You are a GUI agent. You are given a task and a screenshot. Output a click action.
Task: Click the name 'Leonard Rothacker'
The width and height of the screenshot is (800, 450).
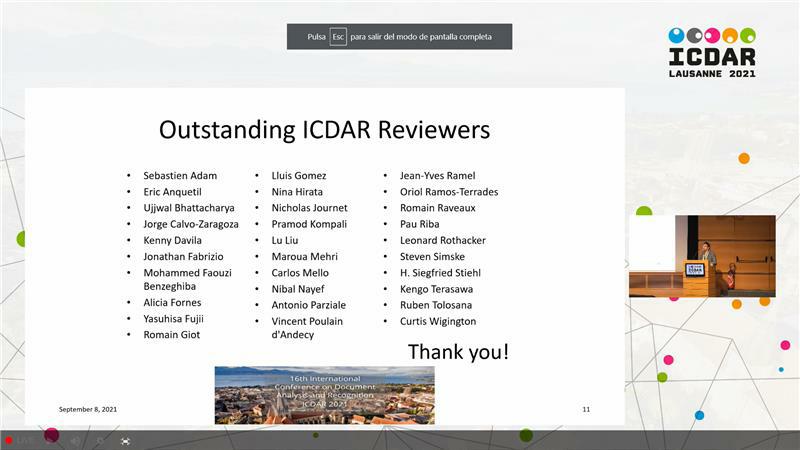443,240
